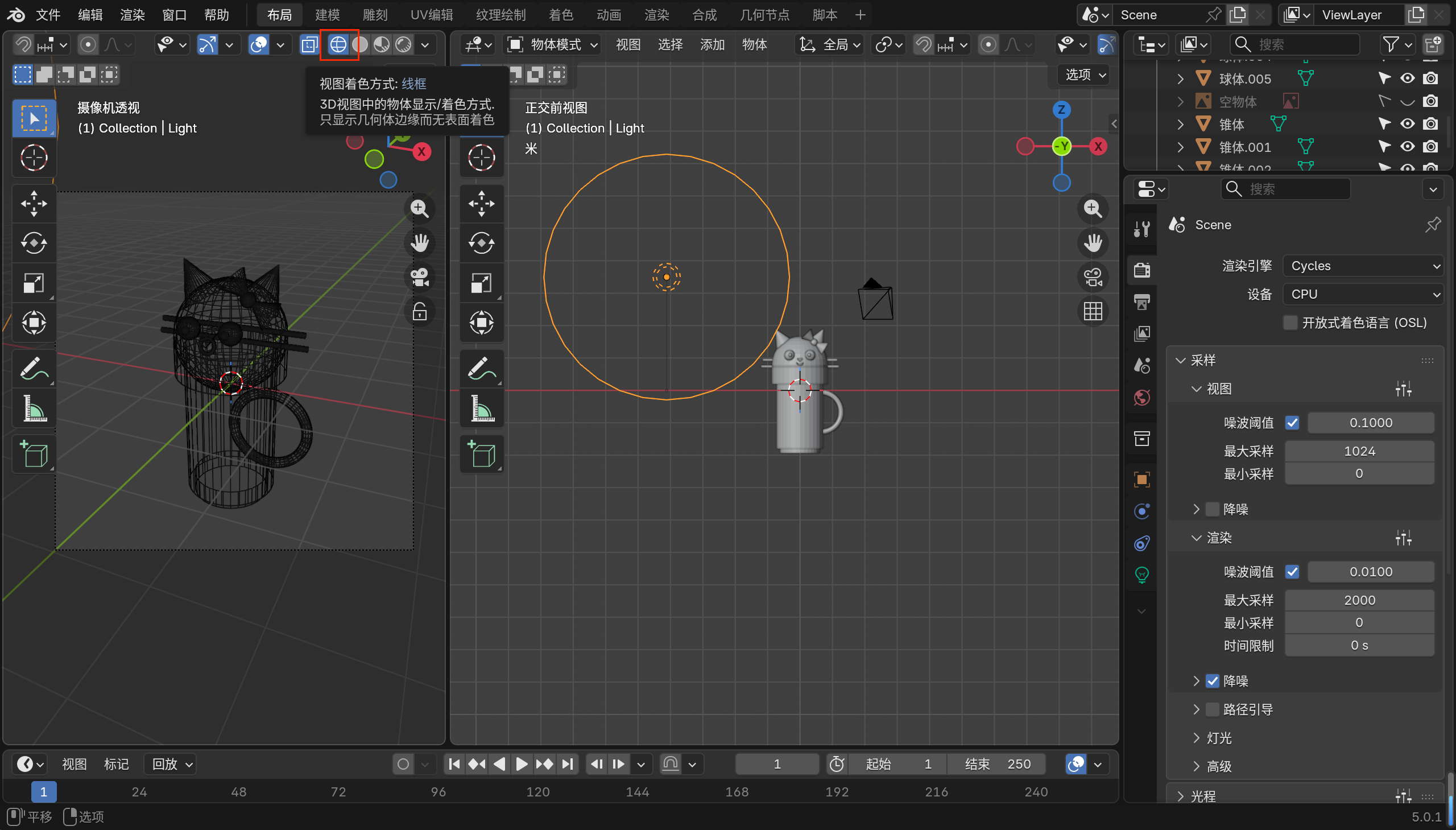Switch to the UV编辑 workspace tab

tap(431, 15)
